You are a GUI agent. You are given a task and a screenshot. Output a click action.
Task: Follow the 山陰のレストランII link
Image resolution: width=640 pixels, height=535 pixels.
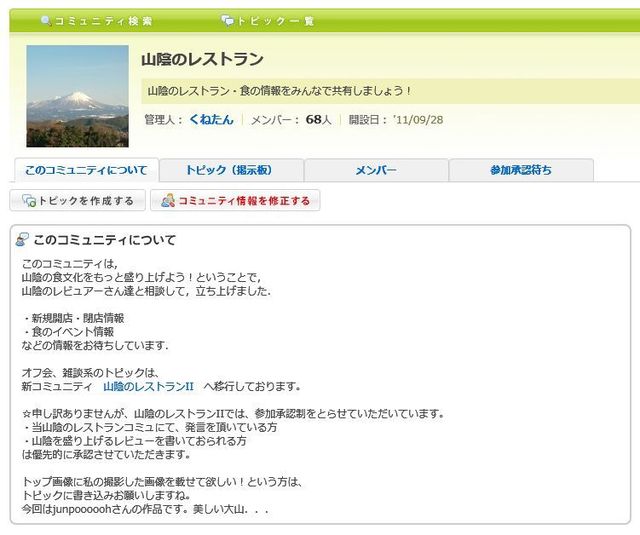pos(148,386)
